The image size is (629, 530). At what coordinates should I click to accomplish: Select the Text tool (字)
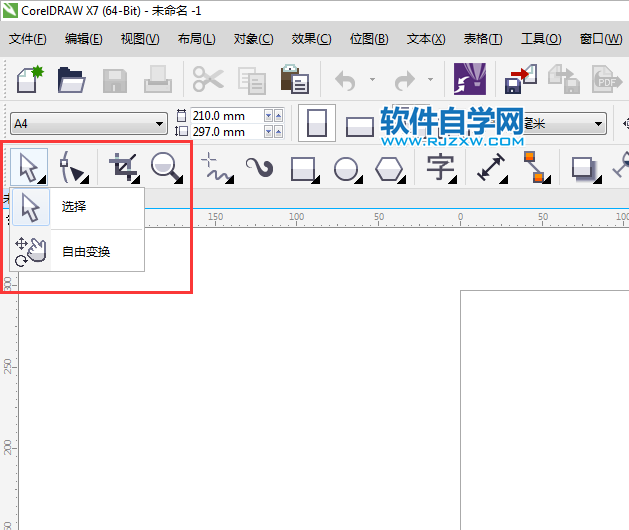441,168
